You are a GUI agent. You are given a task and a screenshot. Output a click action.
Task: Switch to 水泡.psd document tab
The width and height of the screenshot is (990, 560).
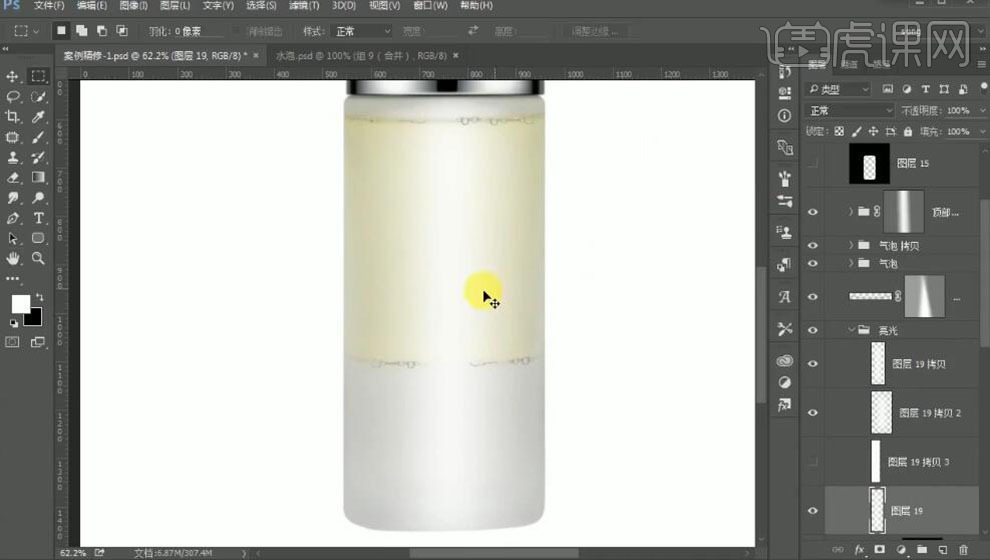361,56
